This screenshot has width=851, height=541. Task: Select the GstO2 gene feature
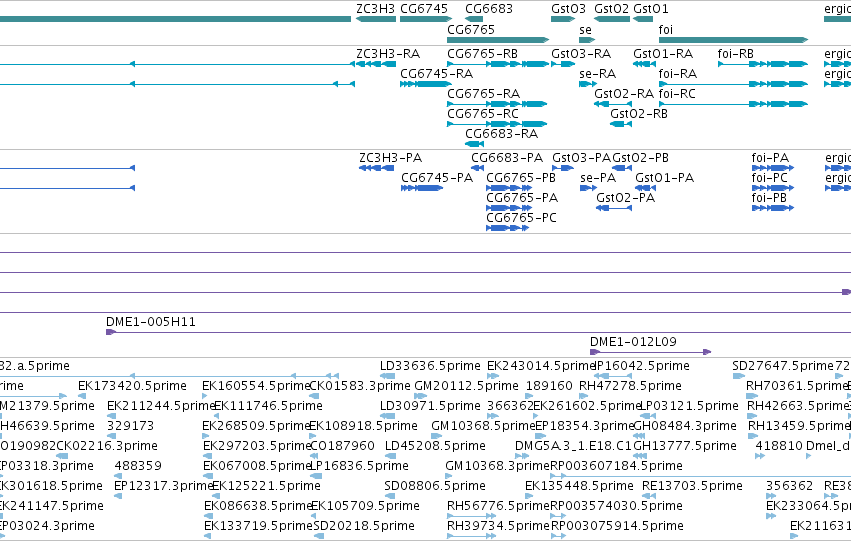(x=612, y=19)
